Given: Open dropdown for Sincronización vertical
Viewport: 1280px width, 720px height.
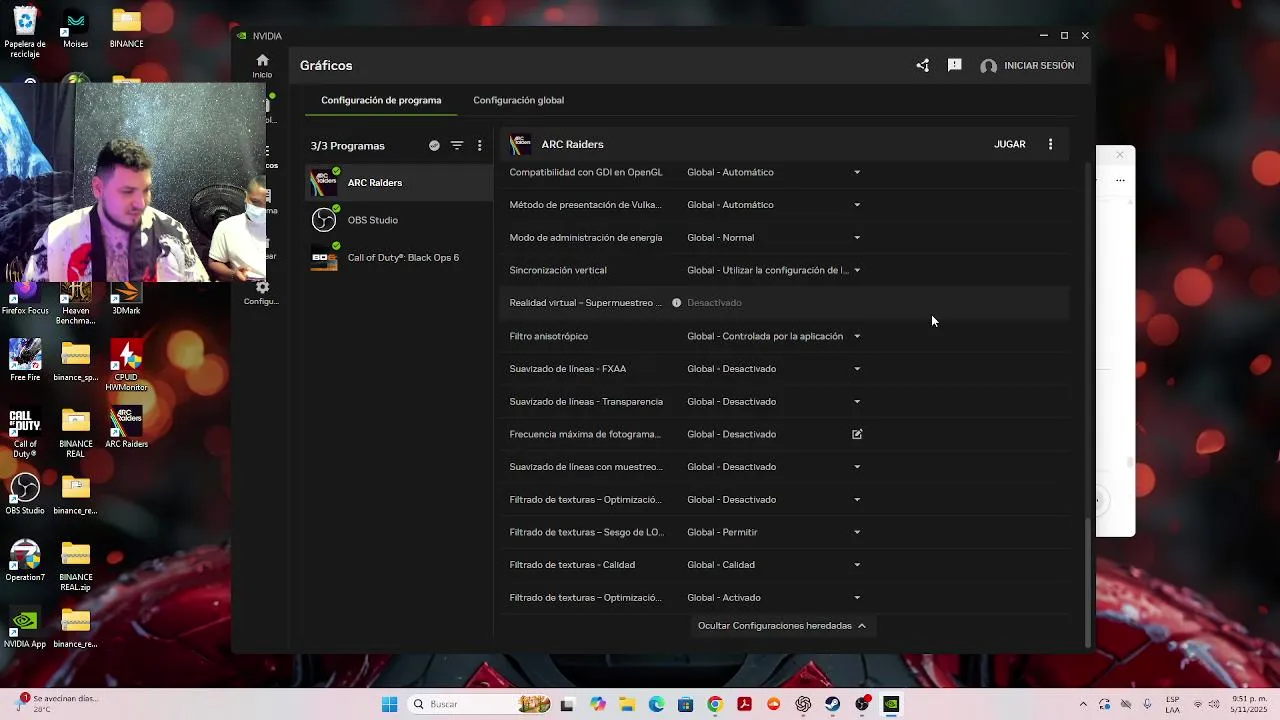Looking at the screenshot, I should [857, 270].
